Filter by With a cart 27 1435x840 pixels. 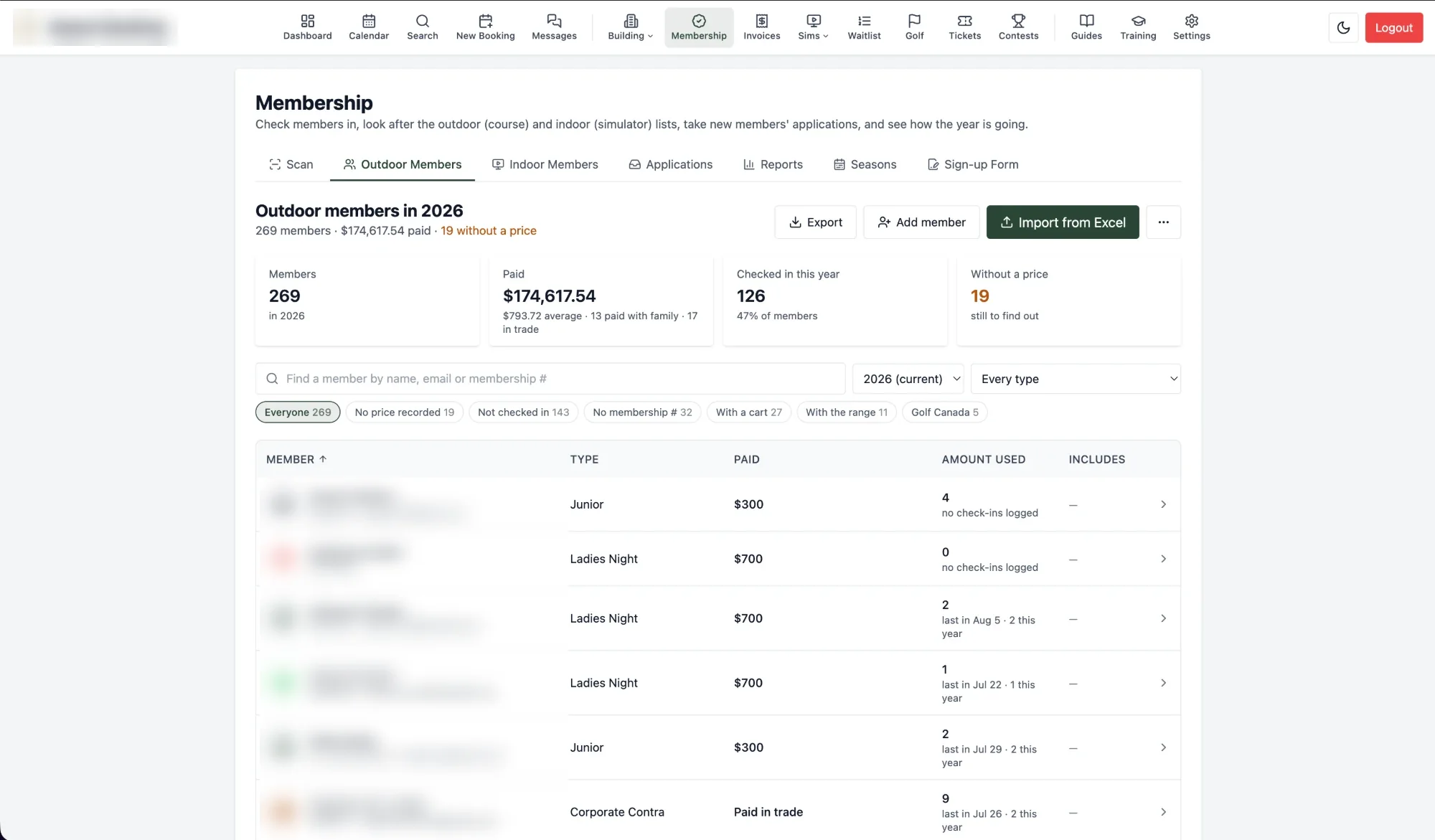(748, 412)
